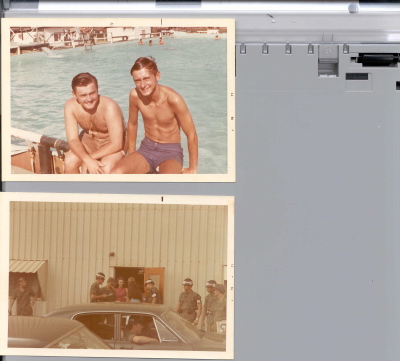400x361 pixels.
Task: Click the small dark rectangle below the hinge
Action: (357, 76)
